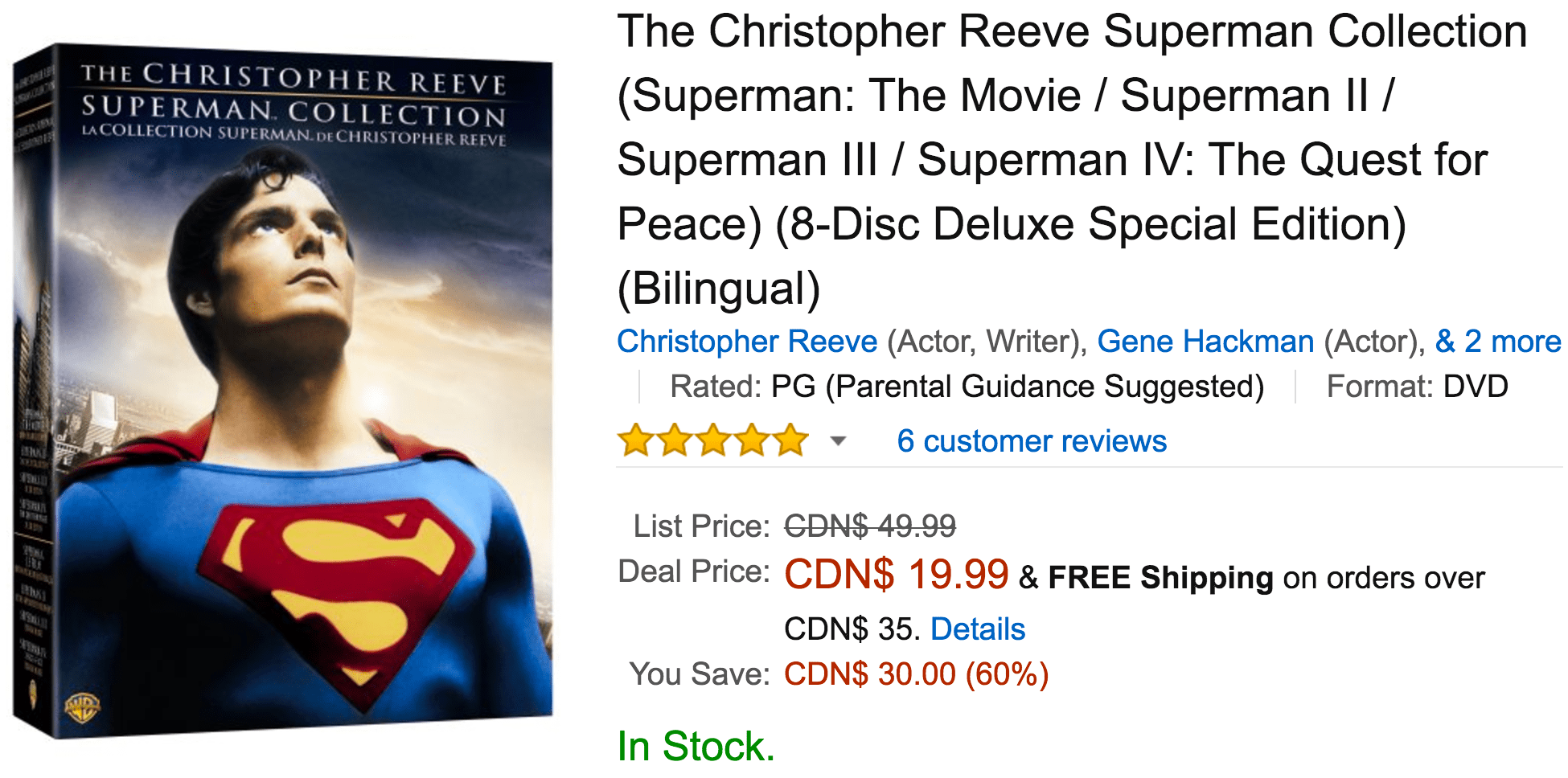Click the last gold star in the rating
1568x778 pixels.
(790, 440)
